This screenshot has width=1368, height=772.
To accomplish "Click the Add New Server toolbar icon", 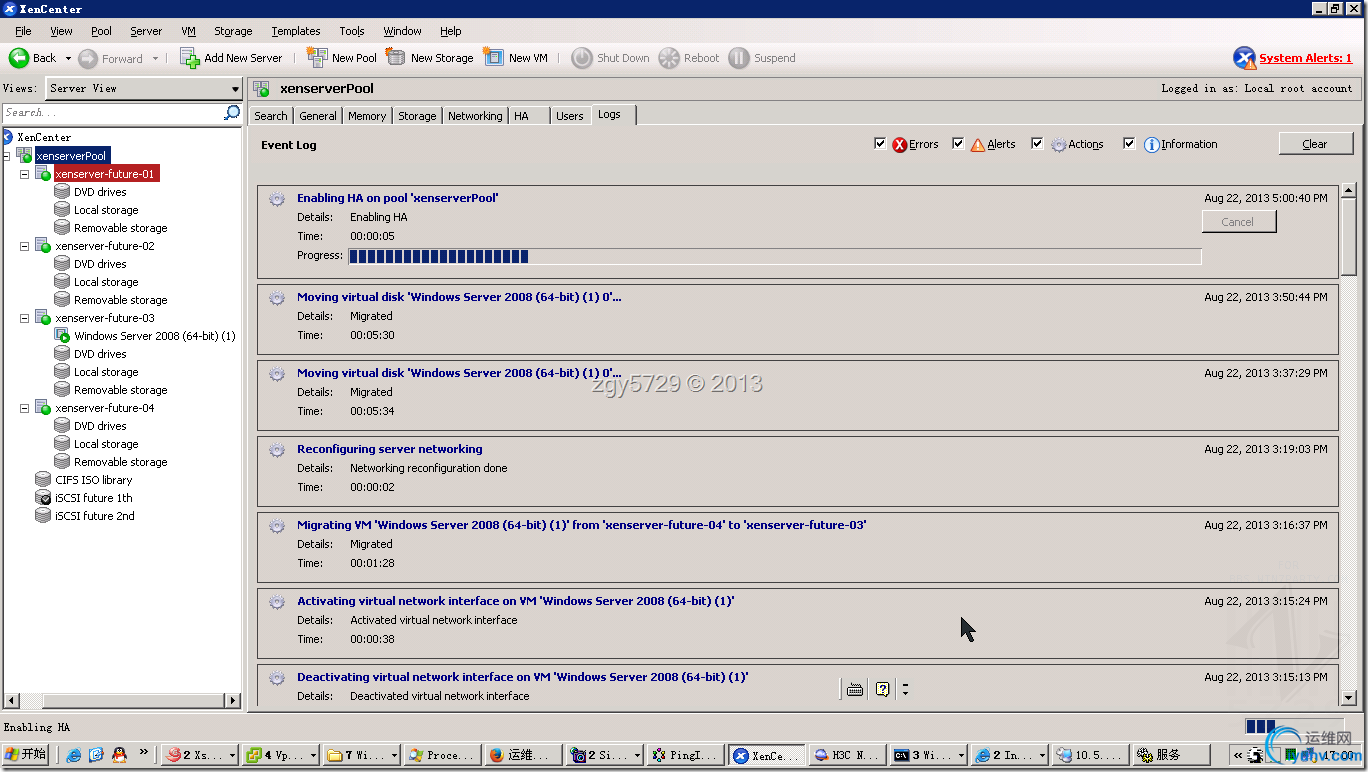I will (x=190, y=58).
